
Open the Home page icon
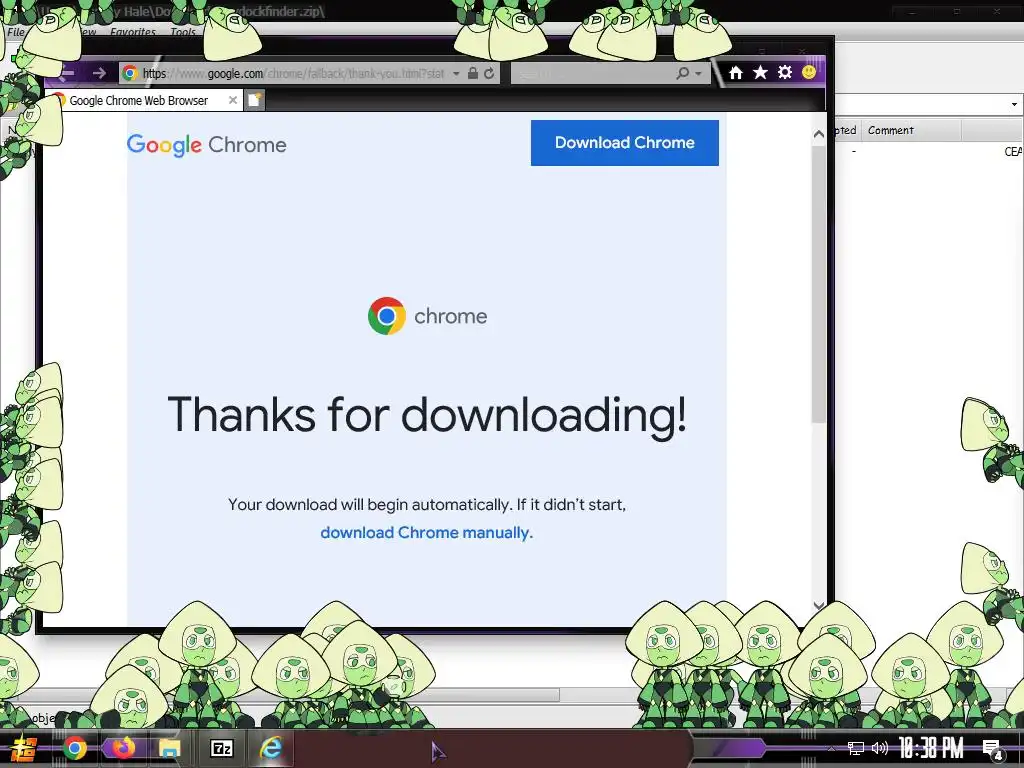coord(736,72)
